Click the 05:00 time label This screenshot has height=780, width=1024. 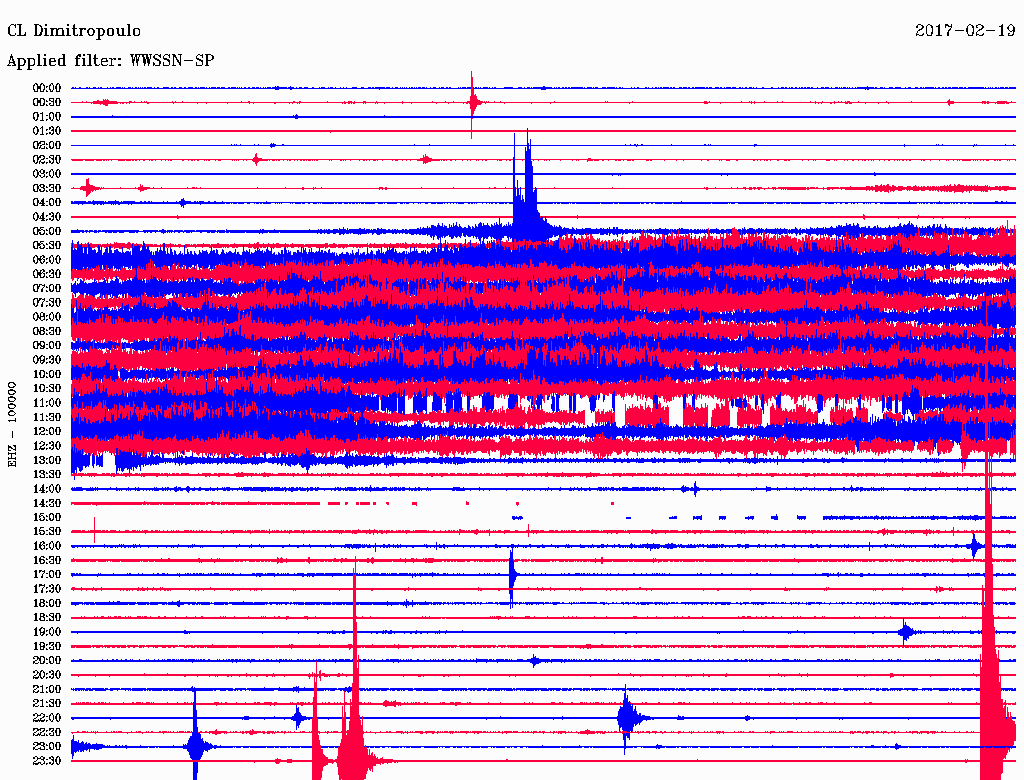[x=47, y=231]
